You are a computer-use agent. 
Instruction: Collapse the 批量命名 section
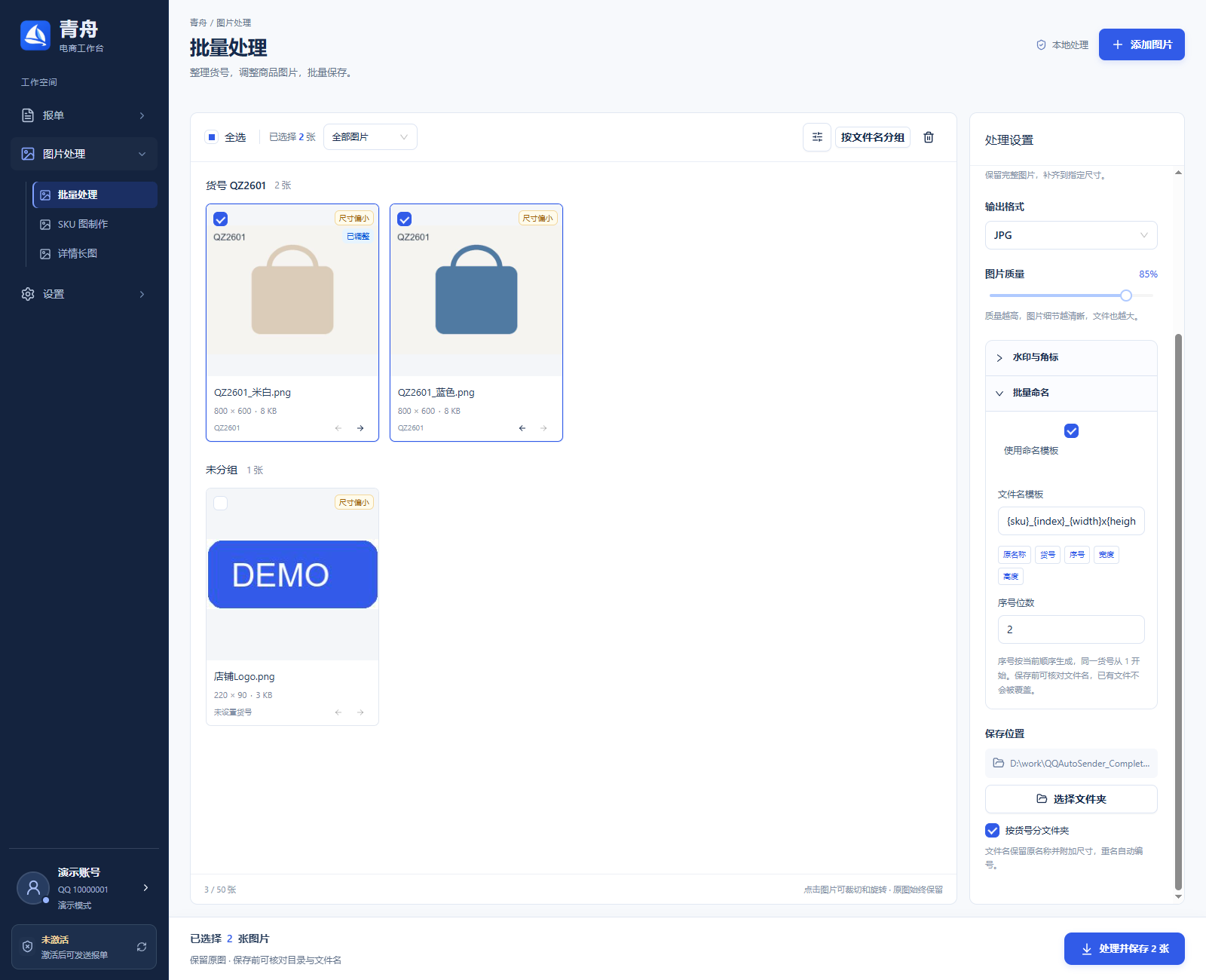pos(1071,394)
